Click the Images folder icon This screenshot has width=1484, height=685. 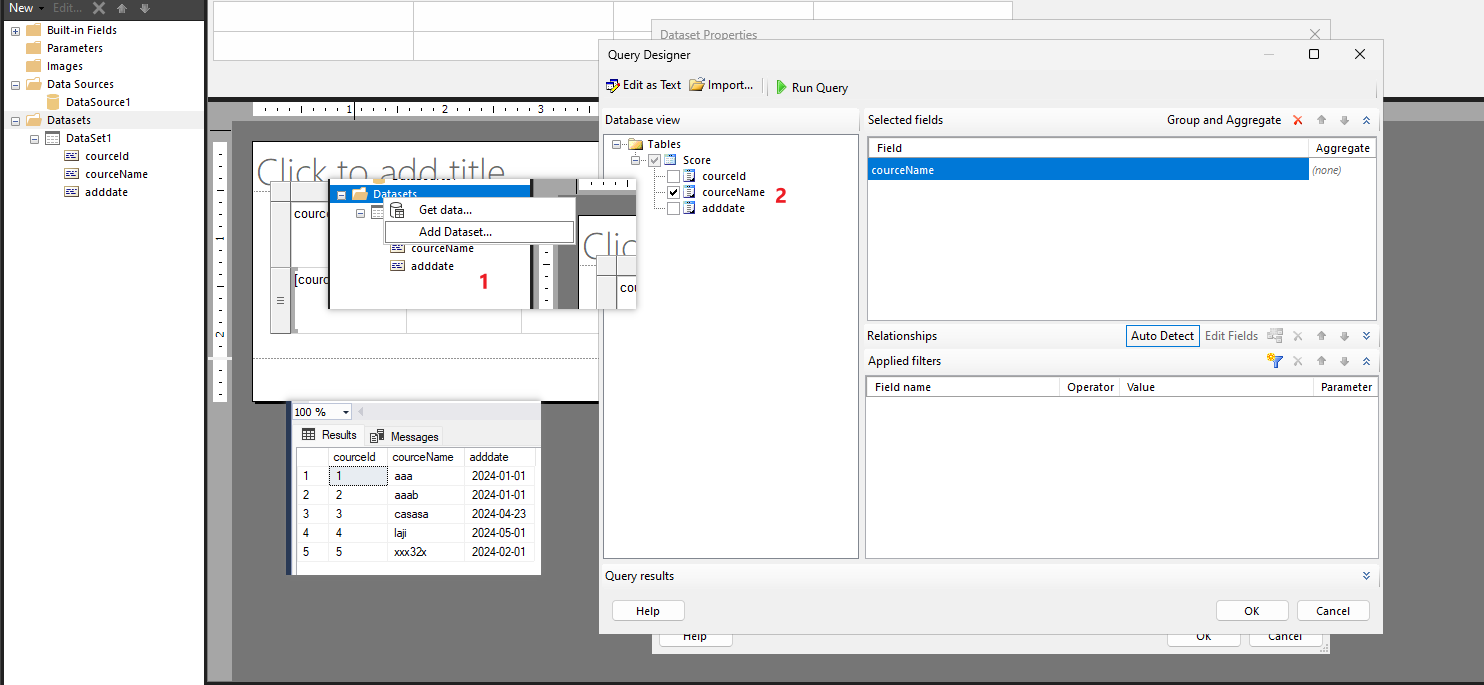[33, 66]
